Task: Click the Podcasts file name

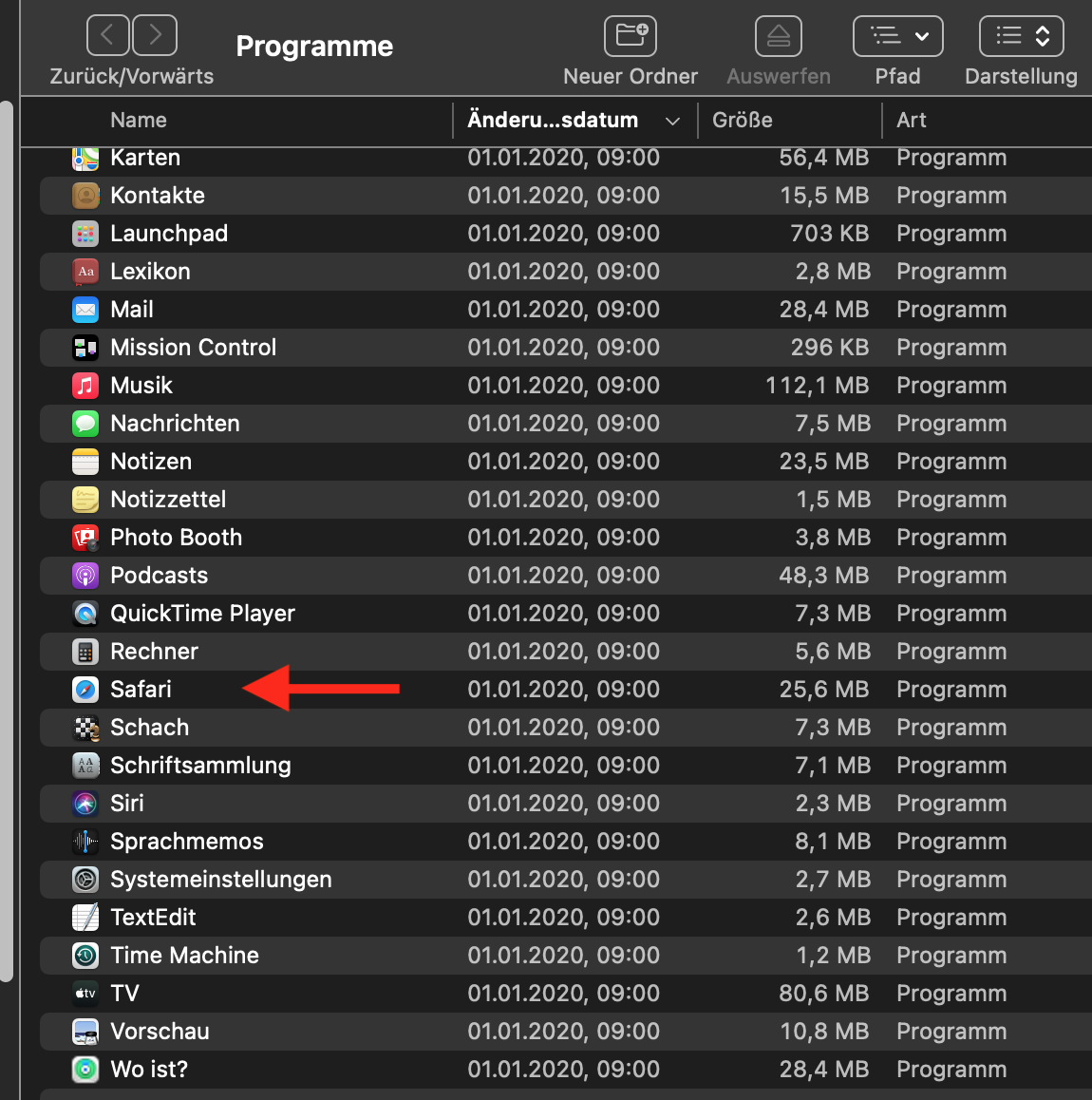Action: pos(160,576)
